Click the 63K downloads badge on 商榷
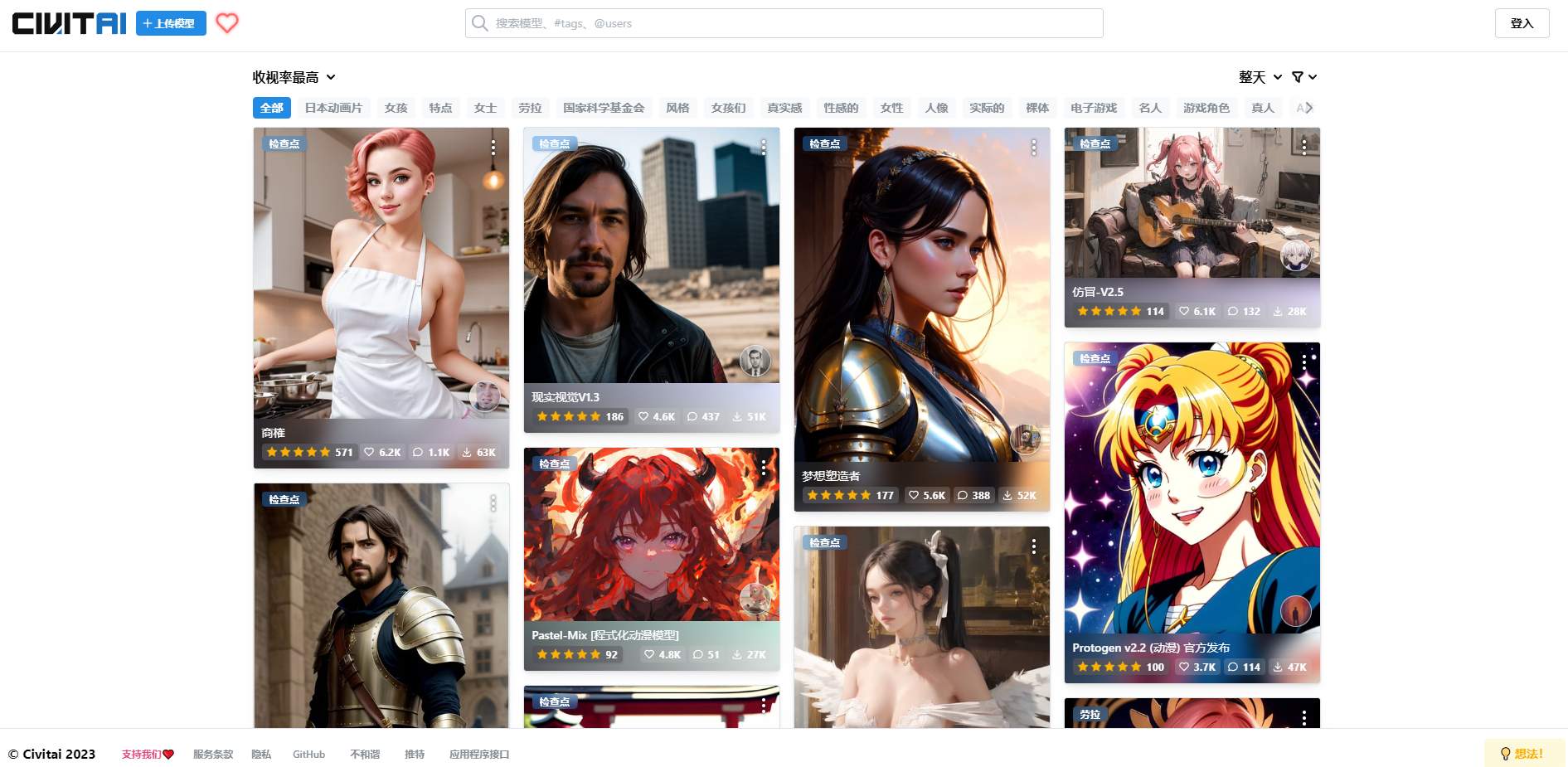The image size is (1568, 767). tap(478, 452)
